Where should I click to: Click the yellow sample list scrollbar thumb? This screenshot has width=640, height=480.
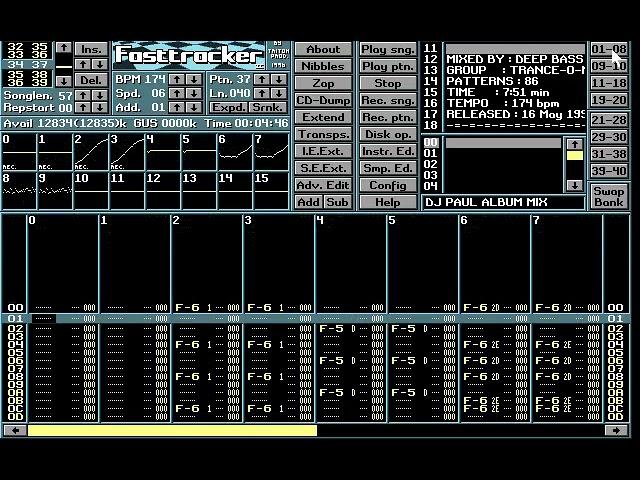pyautogui.click(x=575, y=156)
